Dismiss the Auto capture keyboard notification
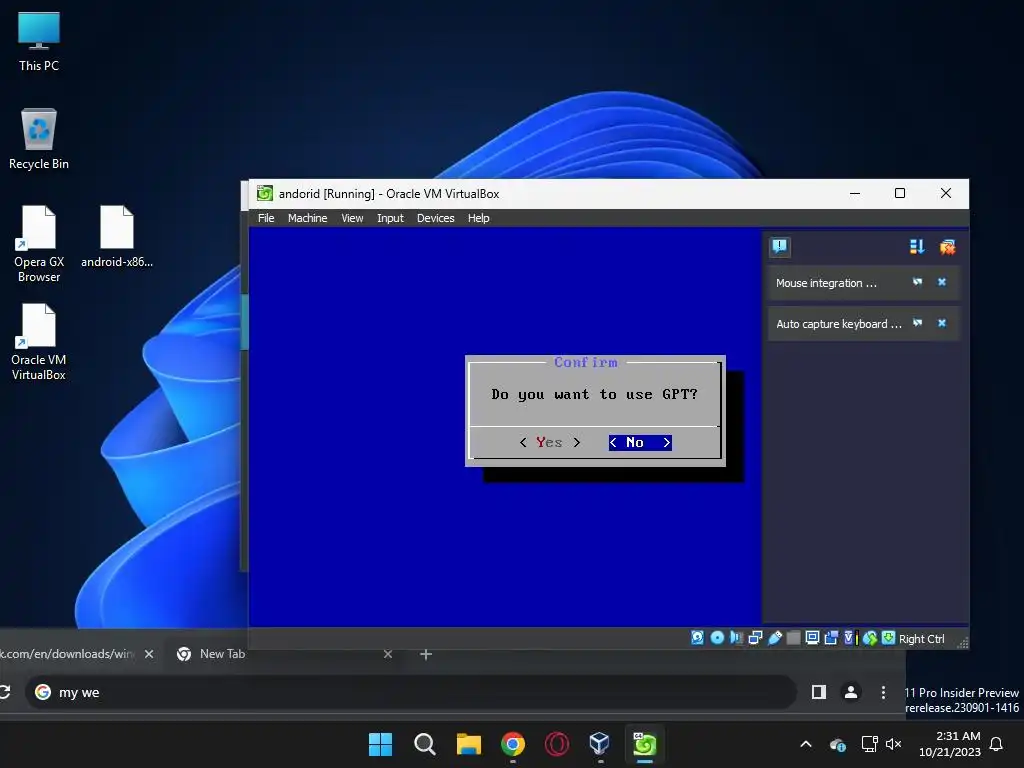The height and width of the screenshot is (768, 1024). point(942,323)
